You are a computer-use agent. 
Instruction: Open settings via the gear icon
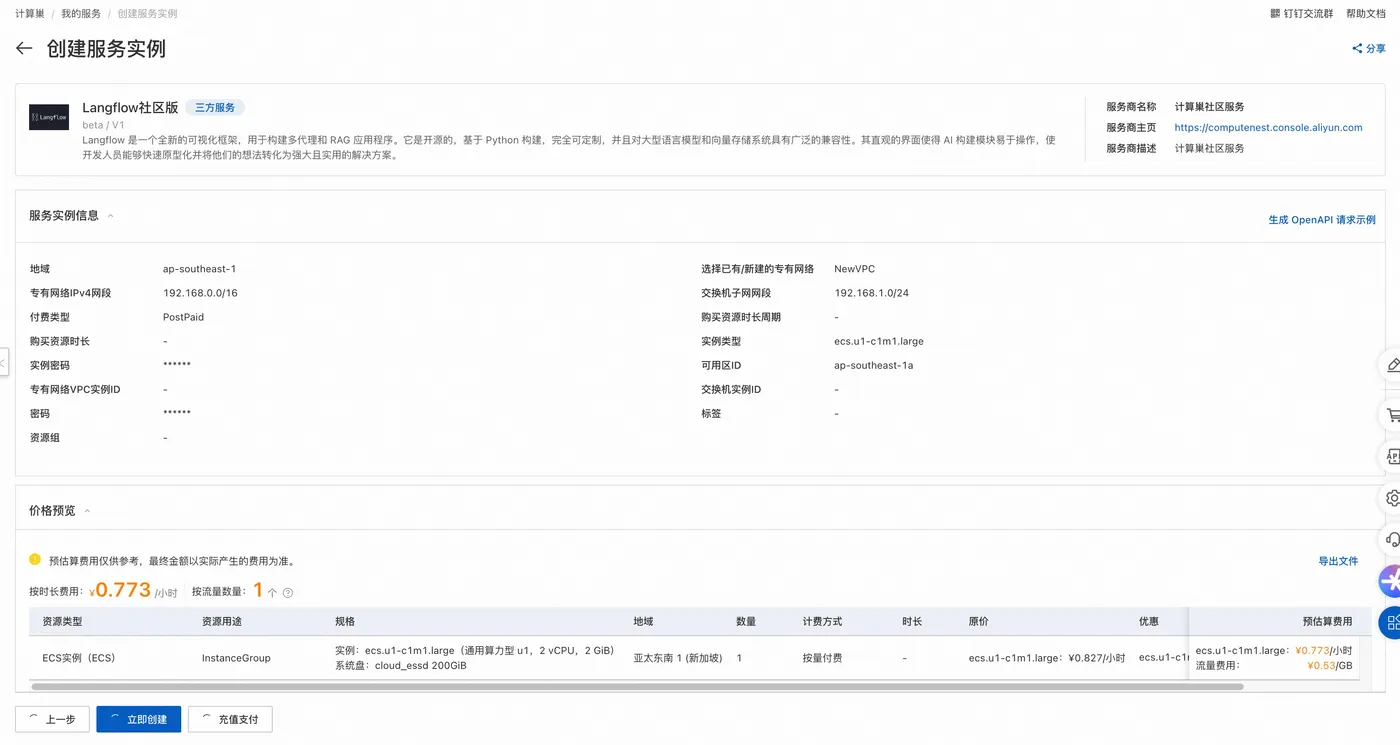click(1392, 497)
